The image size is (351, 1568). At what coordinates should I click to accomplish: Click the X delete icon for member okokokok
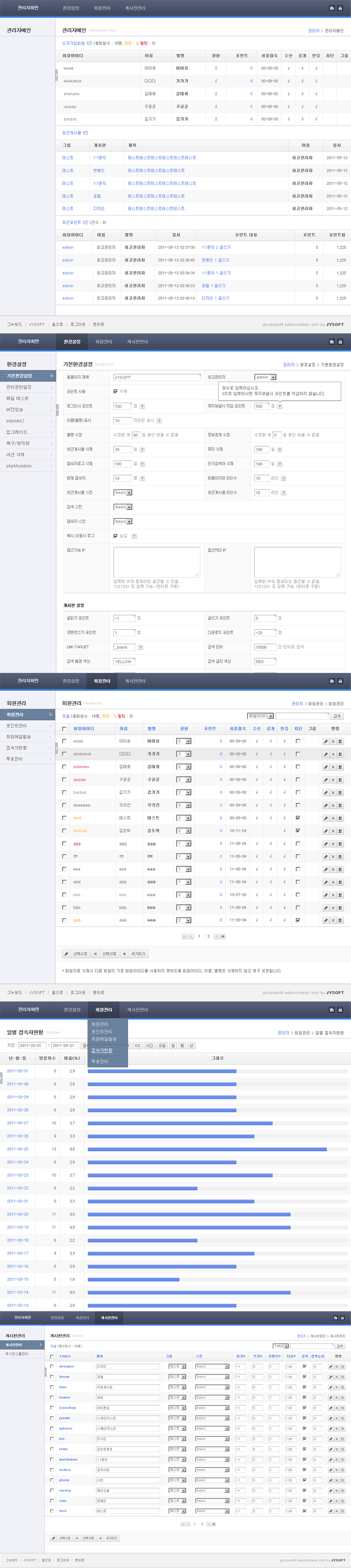pos(333,754)
